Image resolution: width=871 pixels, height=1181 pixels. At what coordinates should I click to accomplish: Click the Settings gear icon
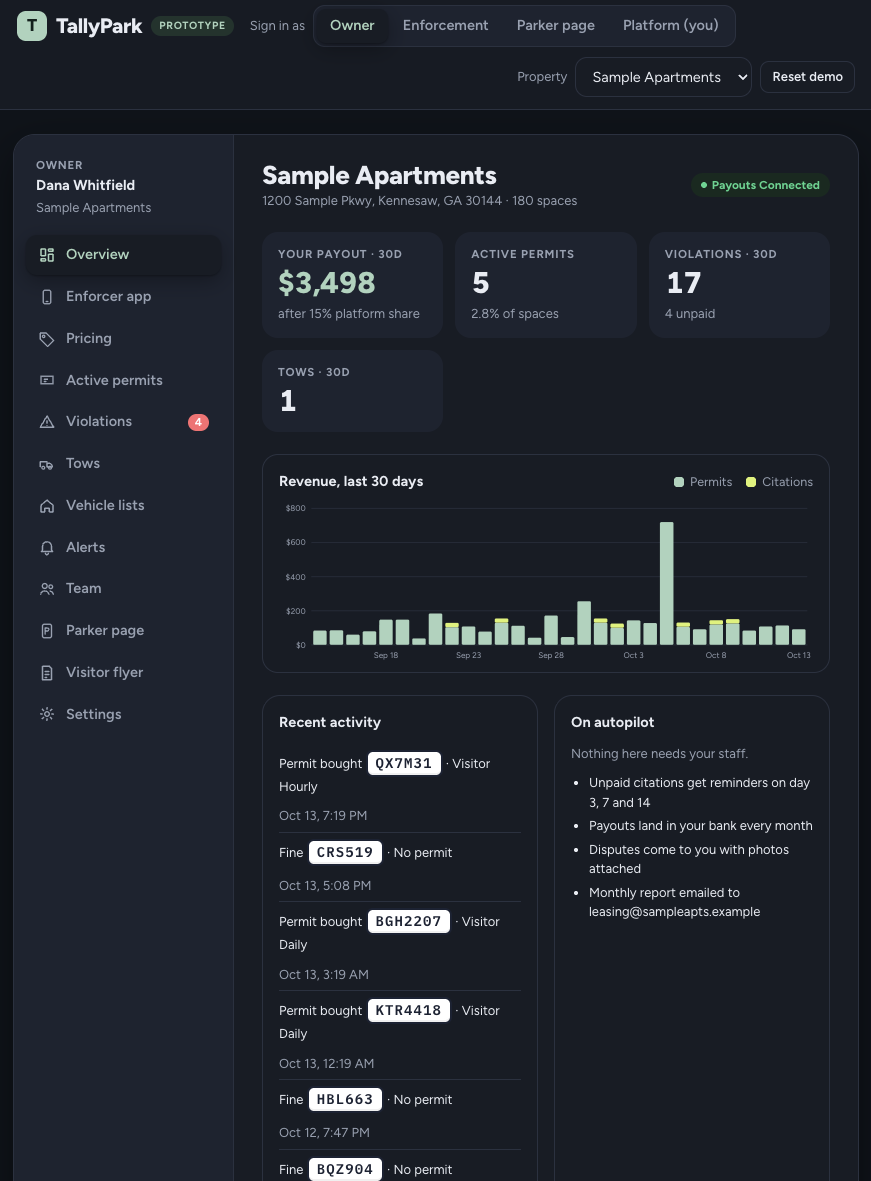point(47,714)
